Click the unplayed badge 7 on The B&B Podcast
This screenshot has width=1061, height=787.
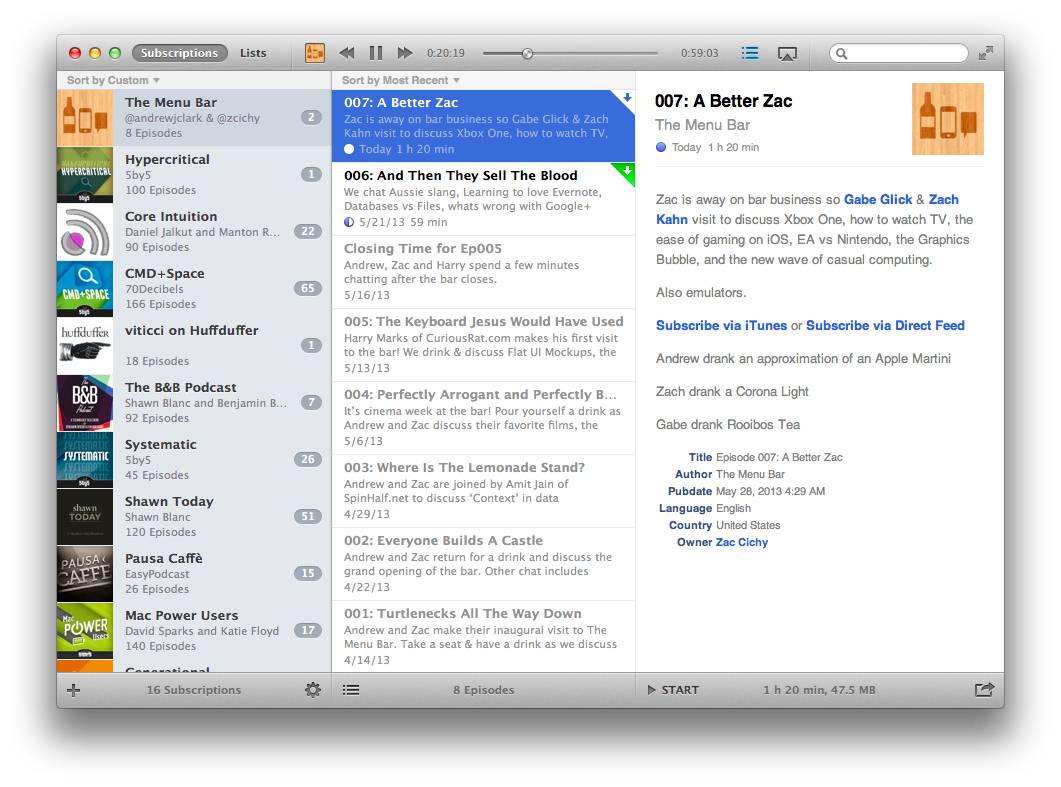[311, 402]
